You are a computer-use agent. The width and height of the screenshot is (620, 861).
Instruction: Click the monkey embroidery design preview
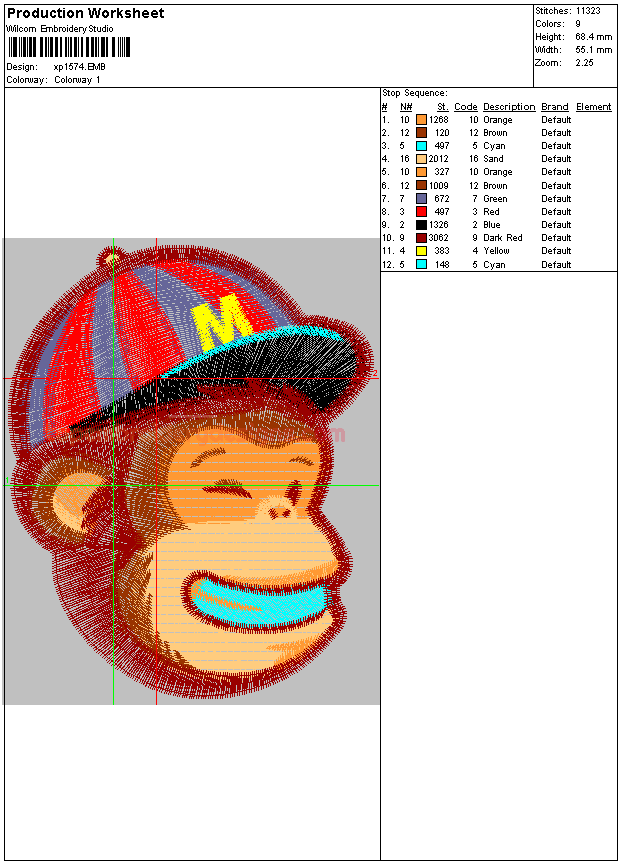click(191, 471)
